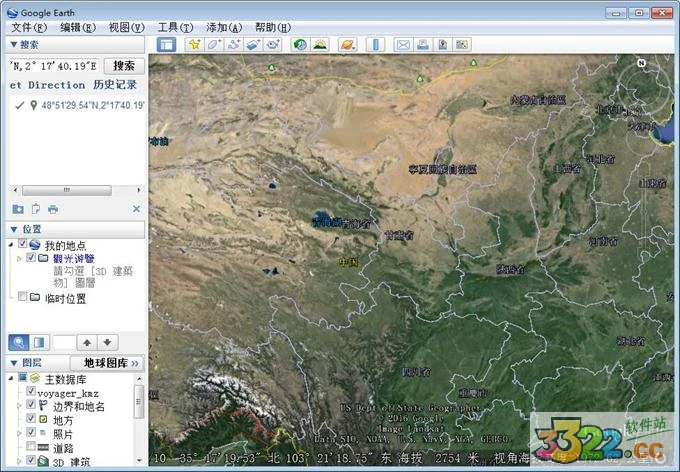The image size is (680, 472).
Task: Enable the 道路 layer checkbox
Action: (x=31, y=446)
